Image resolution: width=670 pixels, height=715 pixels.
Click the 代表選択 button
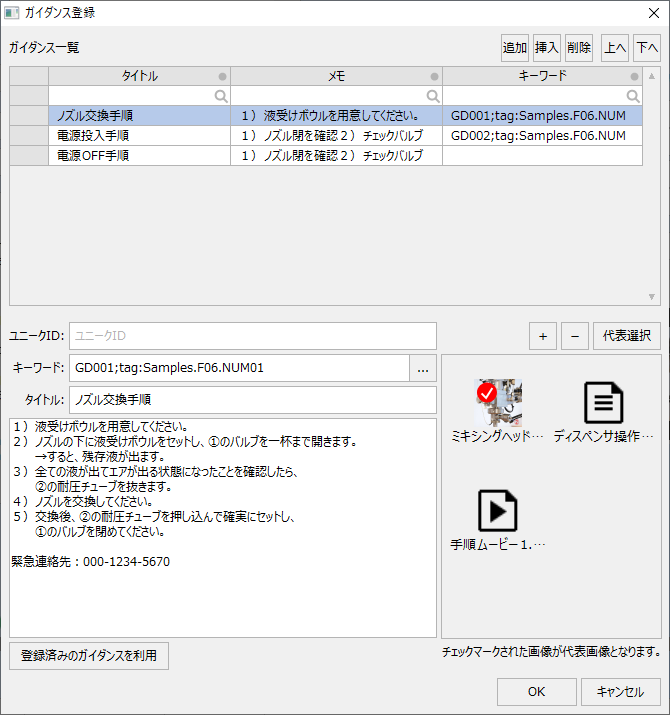point(627,336)
